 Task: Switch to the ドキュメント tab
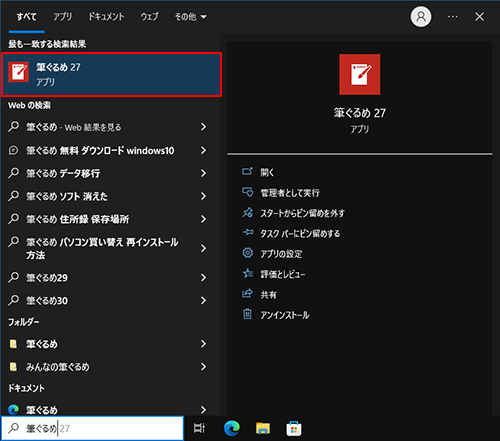pyautogui.click(x=106, y=17)
